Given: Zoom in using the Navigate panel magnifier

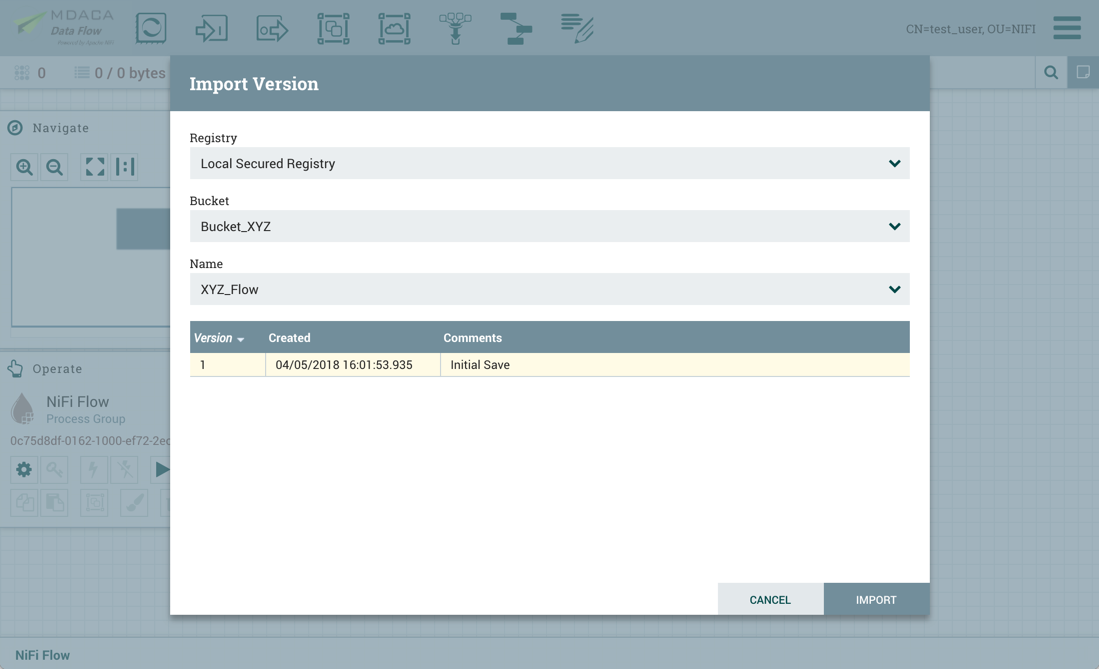Looking at the screenshot, I should click(24, 166).
